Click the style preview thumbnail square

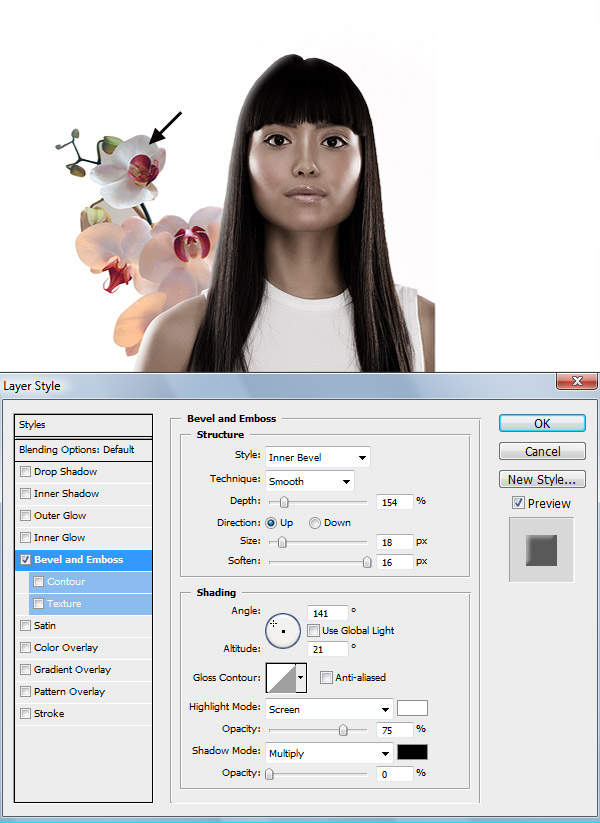pos(541,550)
